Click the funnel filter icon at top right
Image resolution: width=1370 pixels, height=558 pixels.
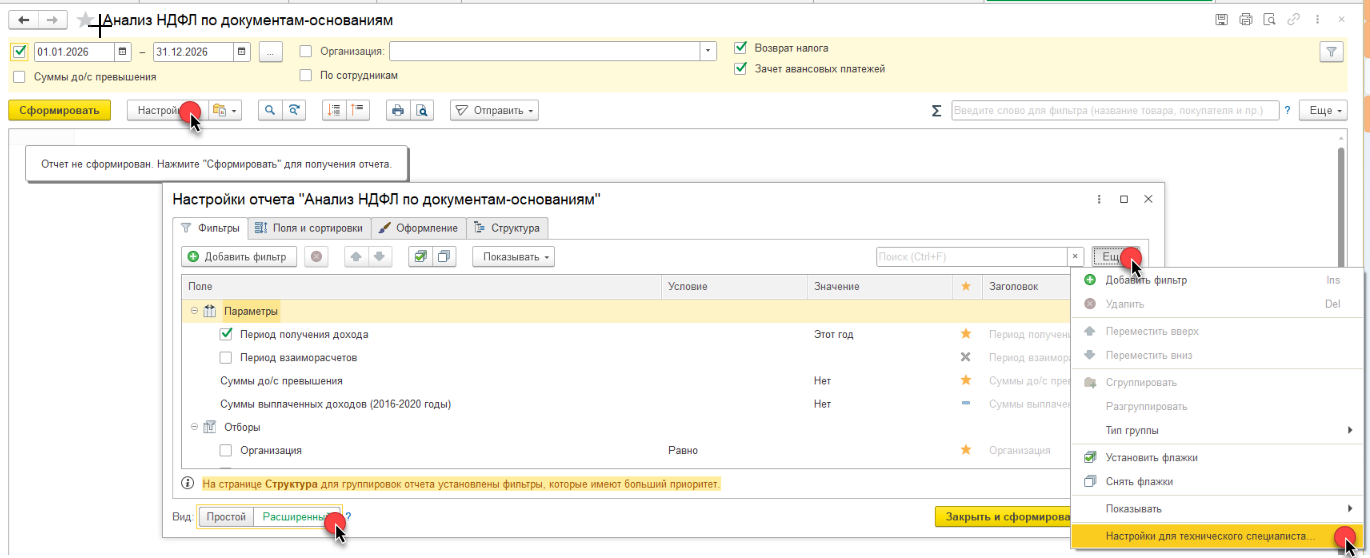click(1331, 52)
